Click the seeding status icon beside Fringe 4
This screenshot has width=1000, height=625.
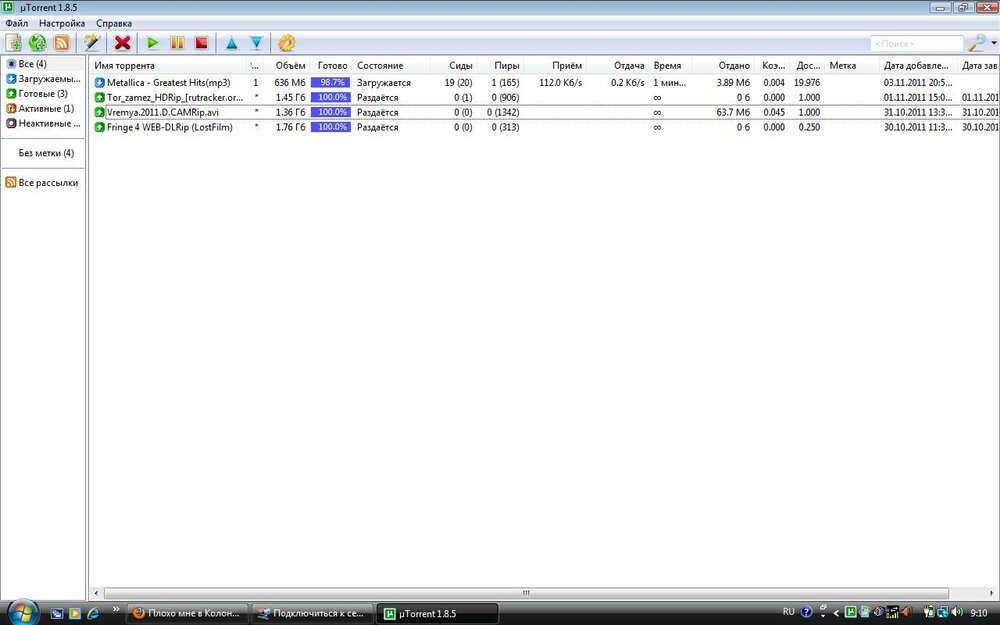pos(99,127)
